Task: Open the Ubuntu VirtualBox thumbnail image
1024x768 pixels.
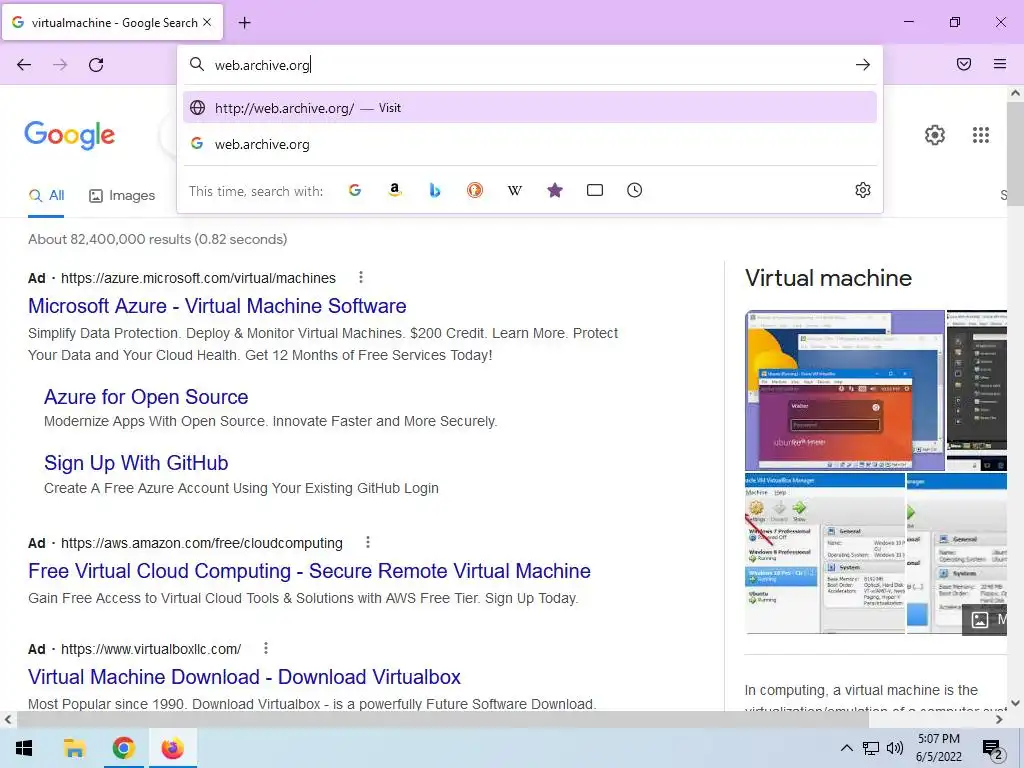Action: click(844, 391)
